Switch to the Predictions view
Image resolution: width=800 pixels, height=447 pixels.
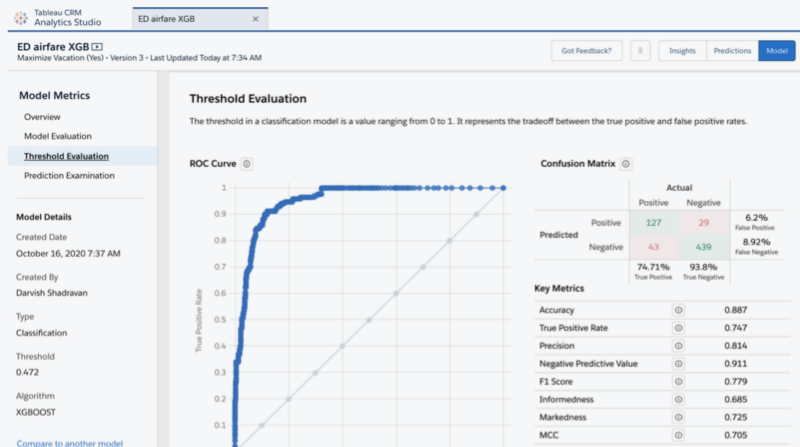tap(732, 51)
